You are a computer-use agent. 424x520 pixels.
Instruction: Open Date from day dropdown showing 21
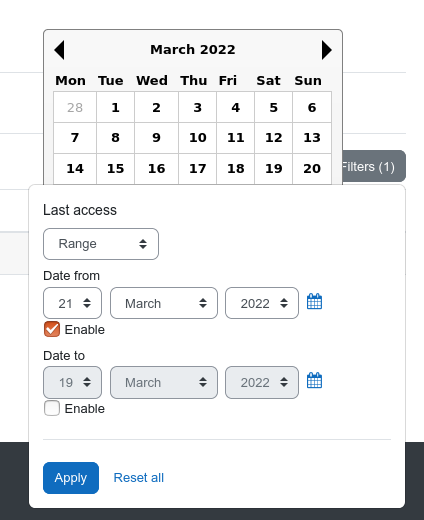click(72, 303)
